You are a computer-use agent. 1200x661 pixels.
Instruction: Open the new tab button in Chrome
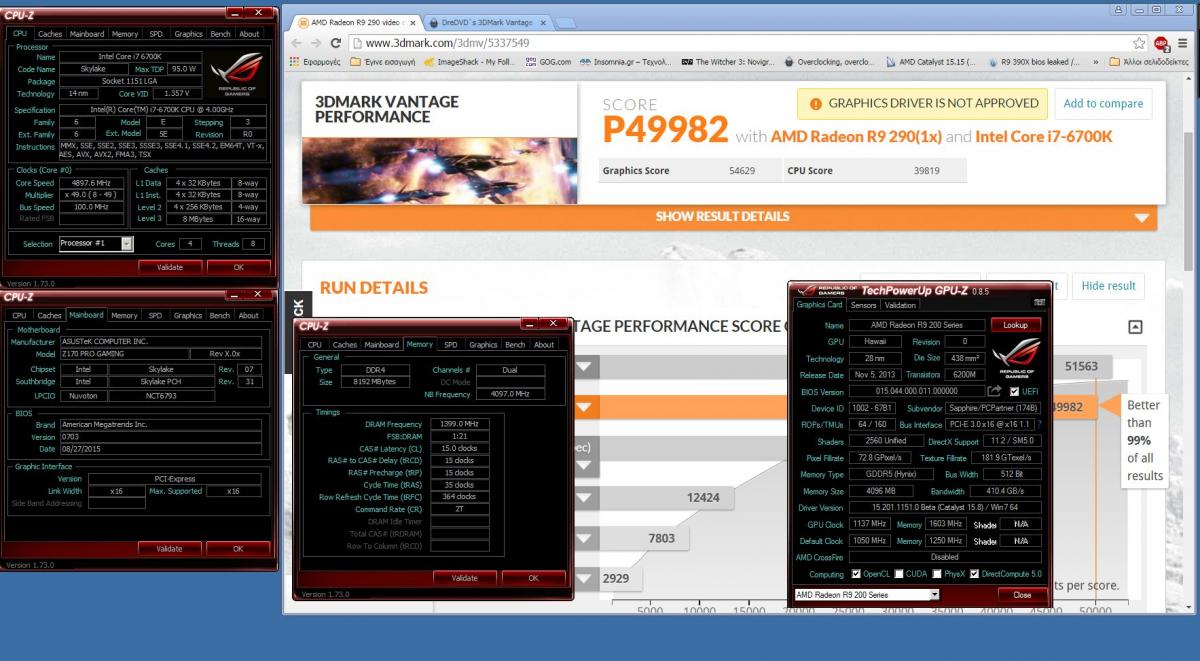click(x=567, y=21)
